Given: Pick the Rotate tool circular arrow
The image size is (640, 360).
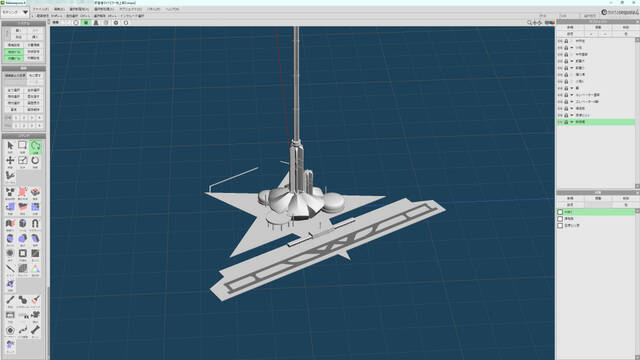Looking at the screenshot, I should click(35, 160).
